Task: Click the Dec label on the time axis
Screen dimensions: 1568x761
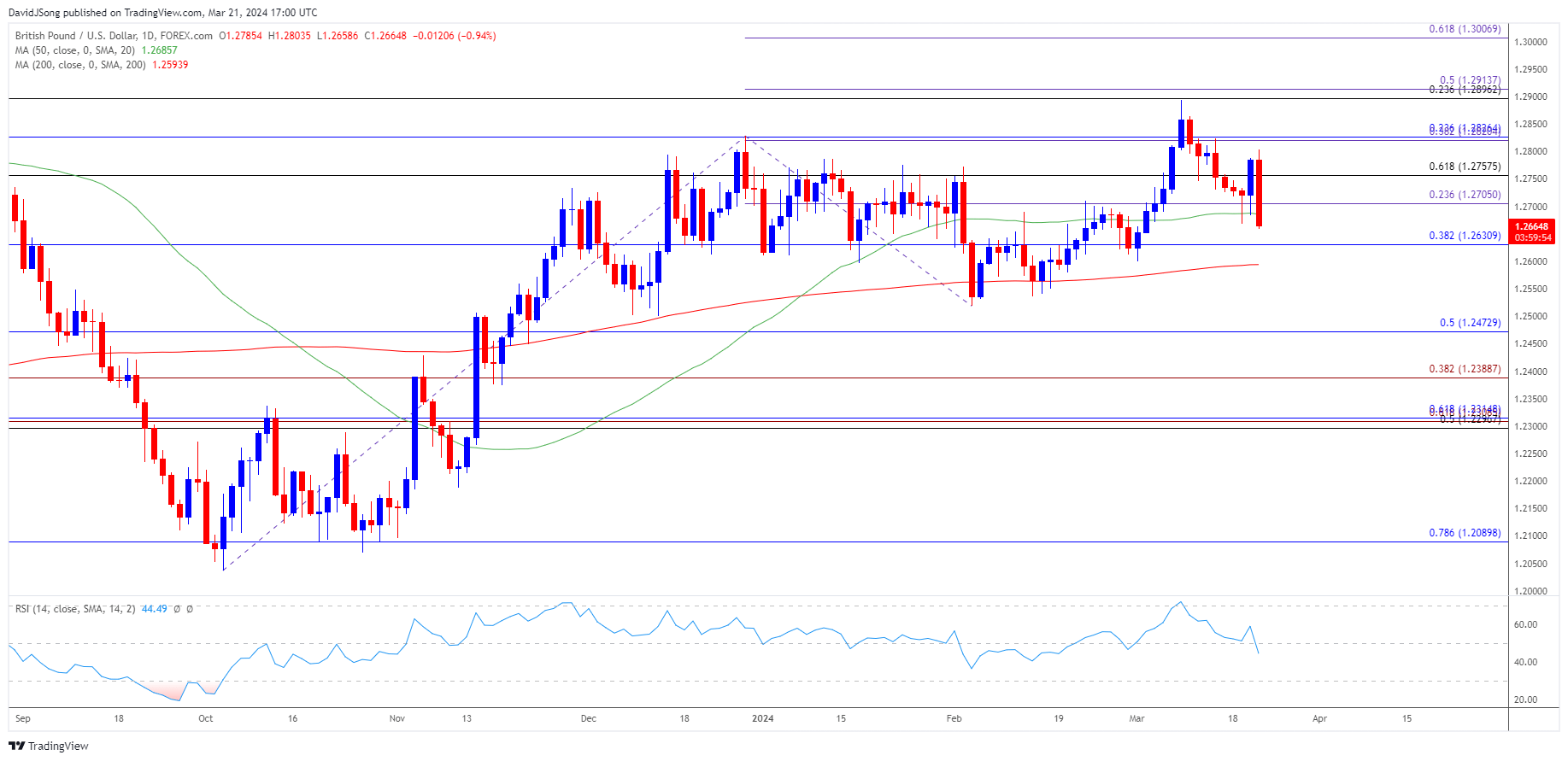Action: pos(589,718)
